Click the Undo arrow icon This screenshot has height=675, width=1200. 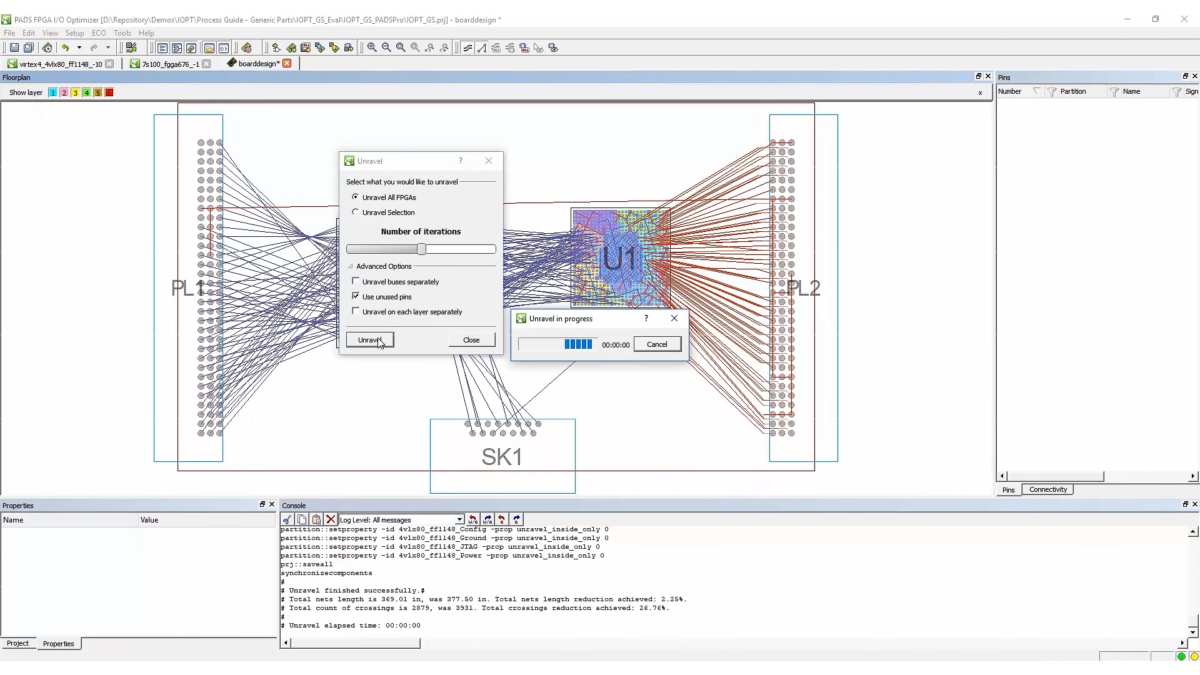(65, 48)
